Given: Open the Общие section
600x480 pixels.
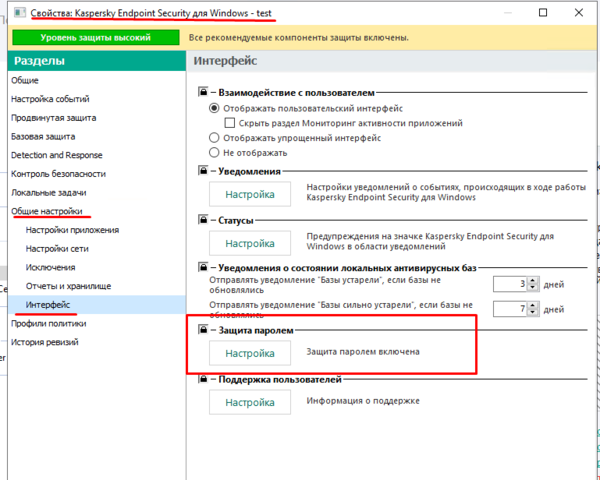Looking at the screenshot, I should point(25,80).
